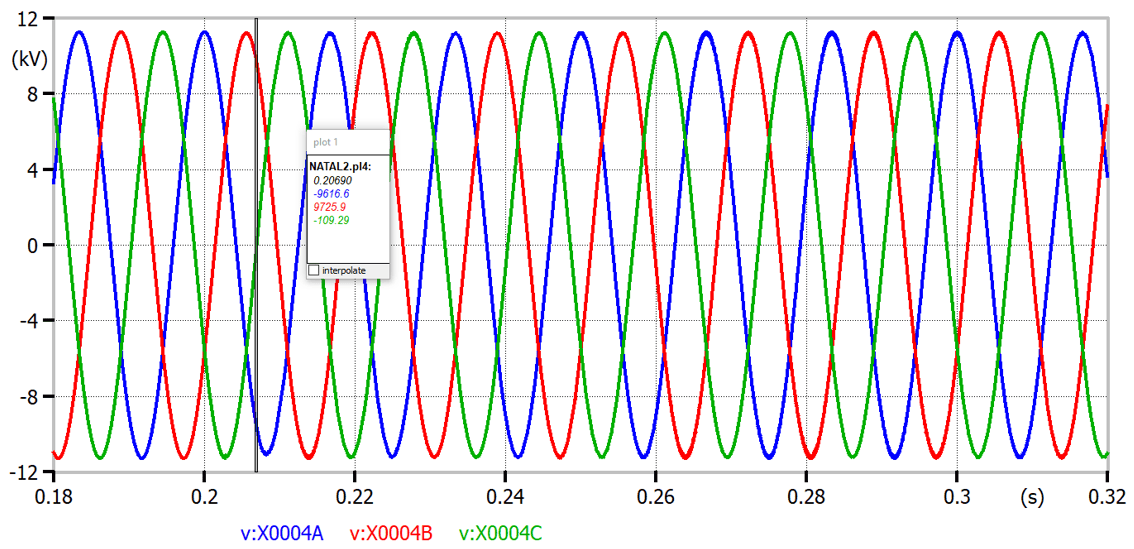Click the (kV) y-axis unit label
This screenshot has width=1134, height=549.
pyautogui.click(x=25, y=59)
